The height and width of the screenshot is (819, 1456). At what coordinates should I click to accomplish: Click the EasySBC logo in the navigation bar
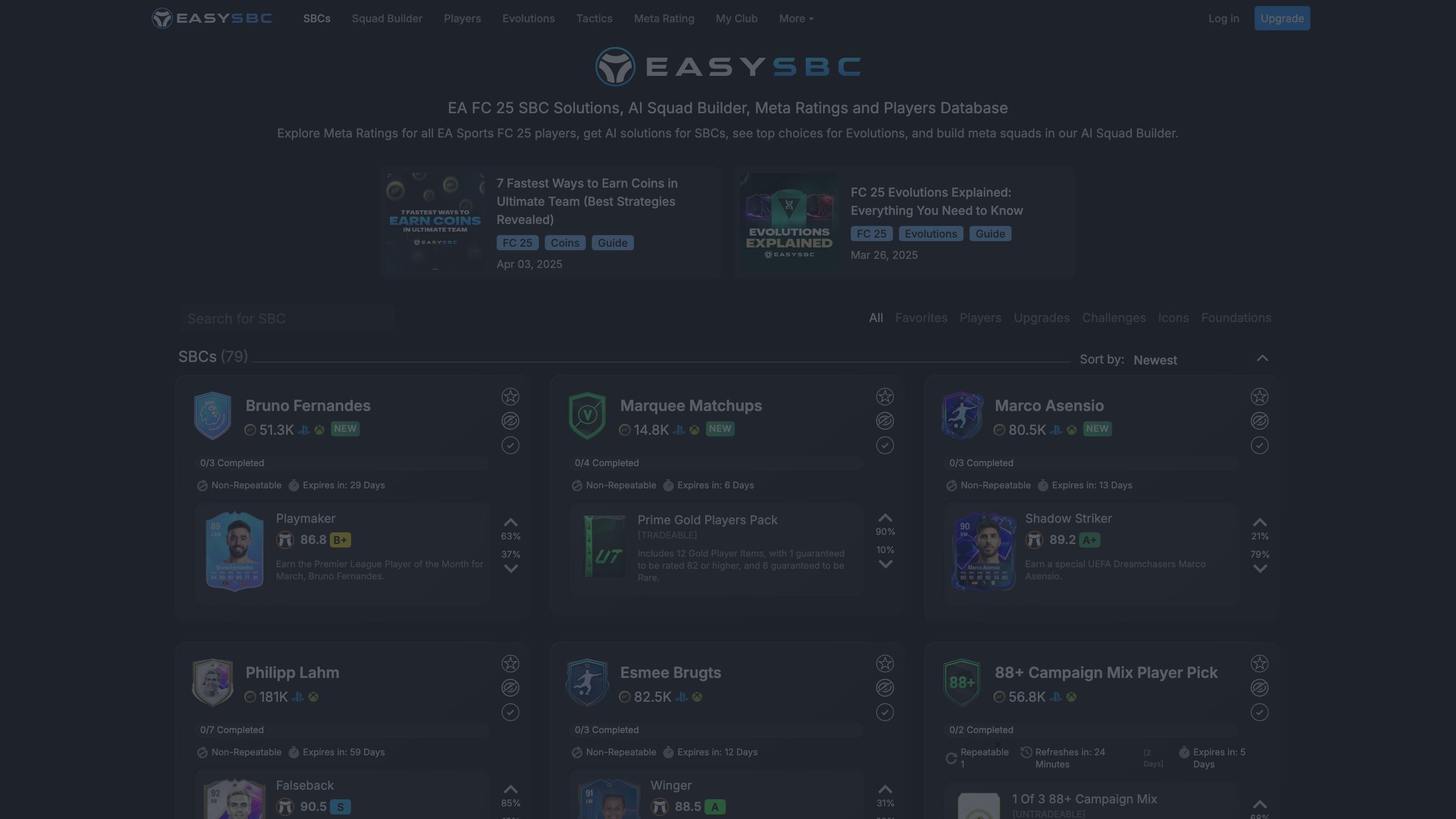pos(211,18)
